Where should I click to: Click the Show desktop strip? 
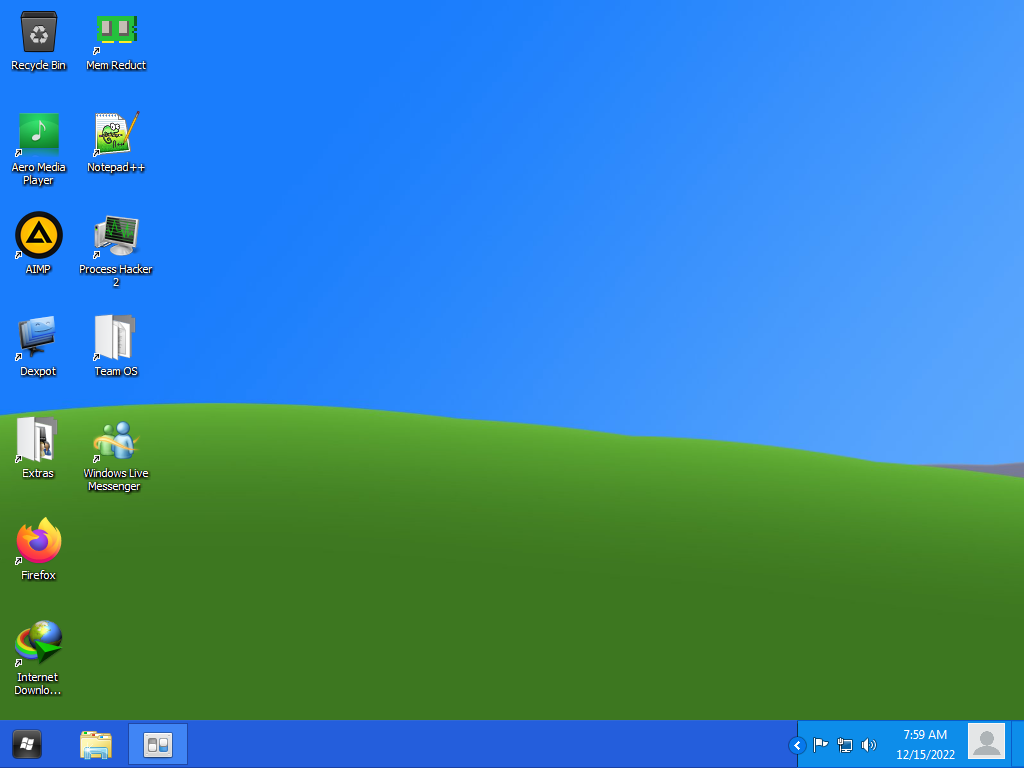(1017, 744)
